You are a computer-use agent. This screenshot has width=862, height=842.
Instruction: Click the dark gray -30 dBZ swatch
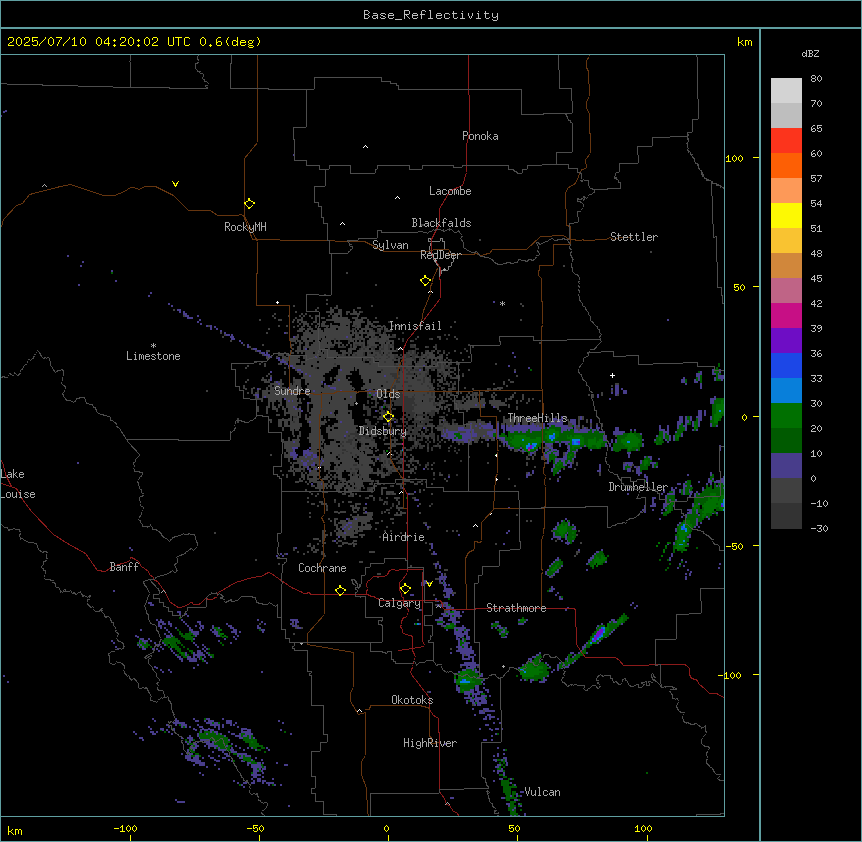[786, 516]
